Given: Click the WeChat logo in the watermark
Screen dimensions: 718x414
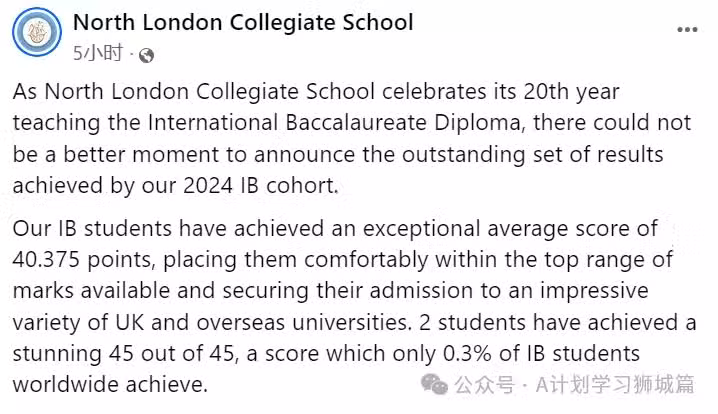Looking at the screenshot, I should (x=434, y=384).
